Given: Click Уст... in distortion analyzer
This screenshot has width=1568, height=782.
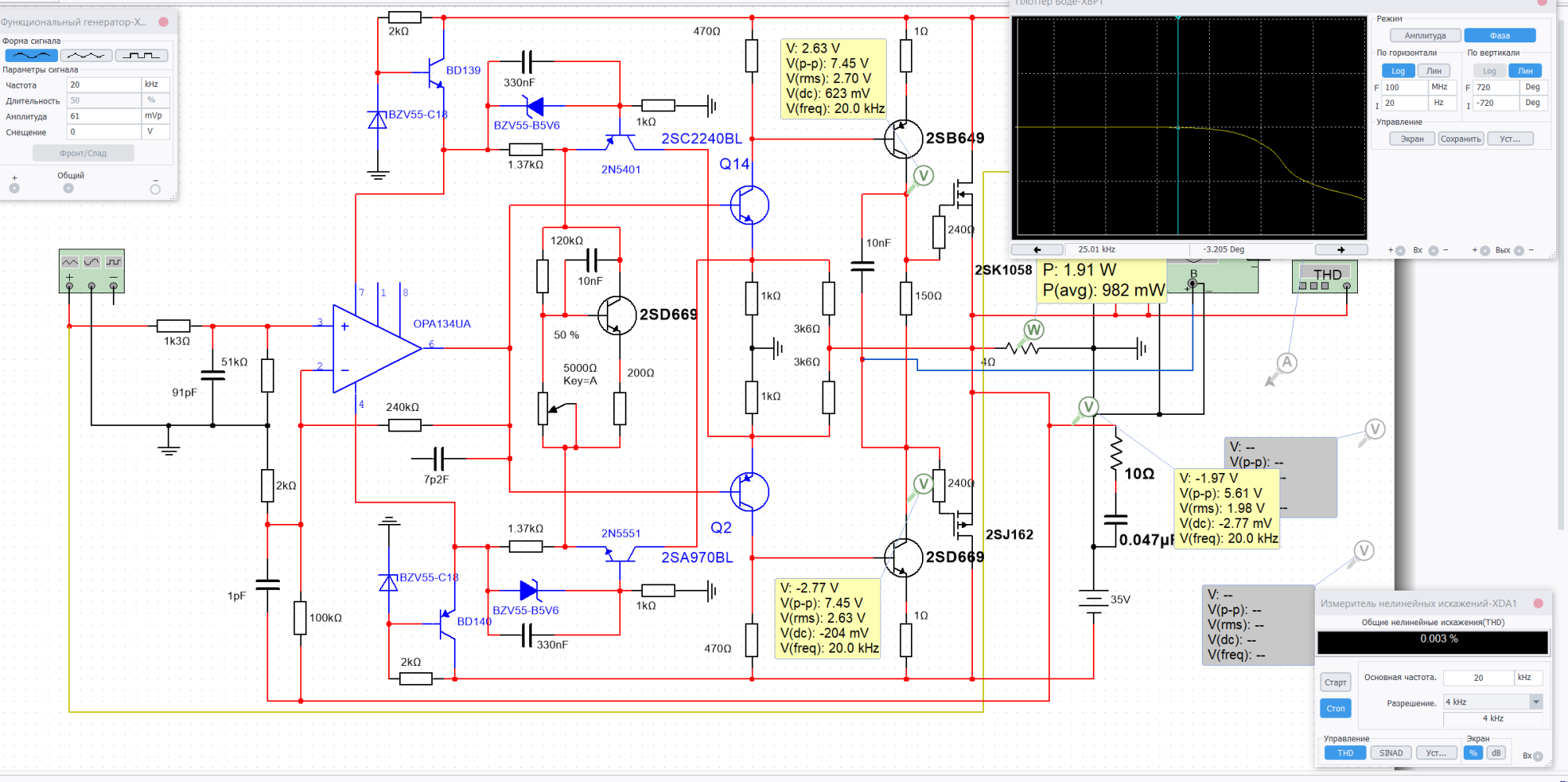Looking at the screenshot, I should (1436, 753).
